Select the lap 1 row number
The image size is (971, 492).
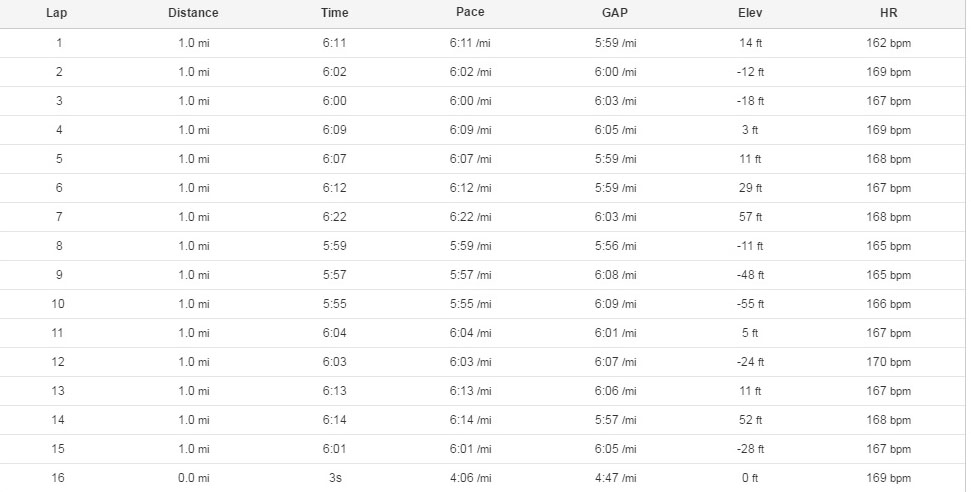(59, 43)
